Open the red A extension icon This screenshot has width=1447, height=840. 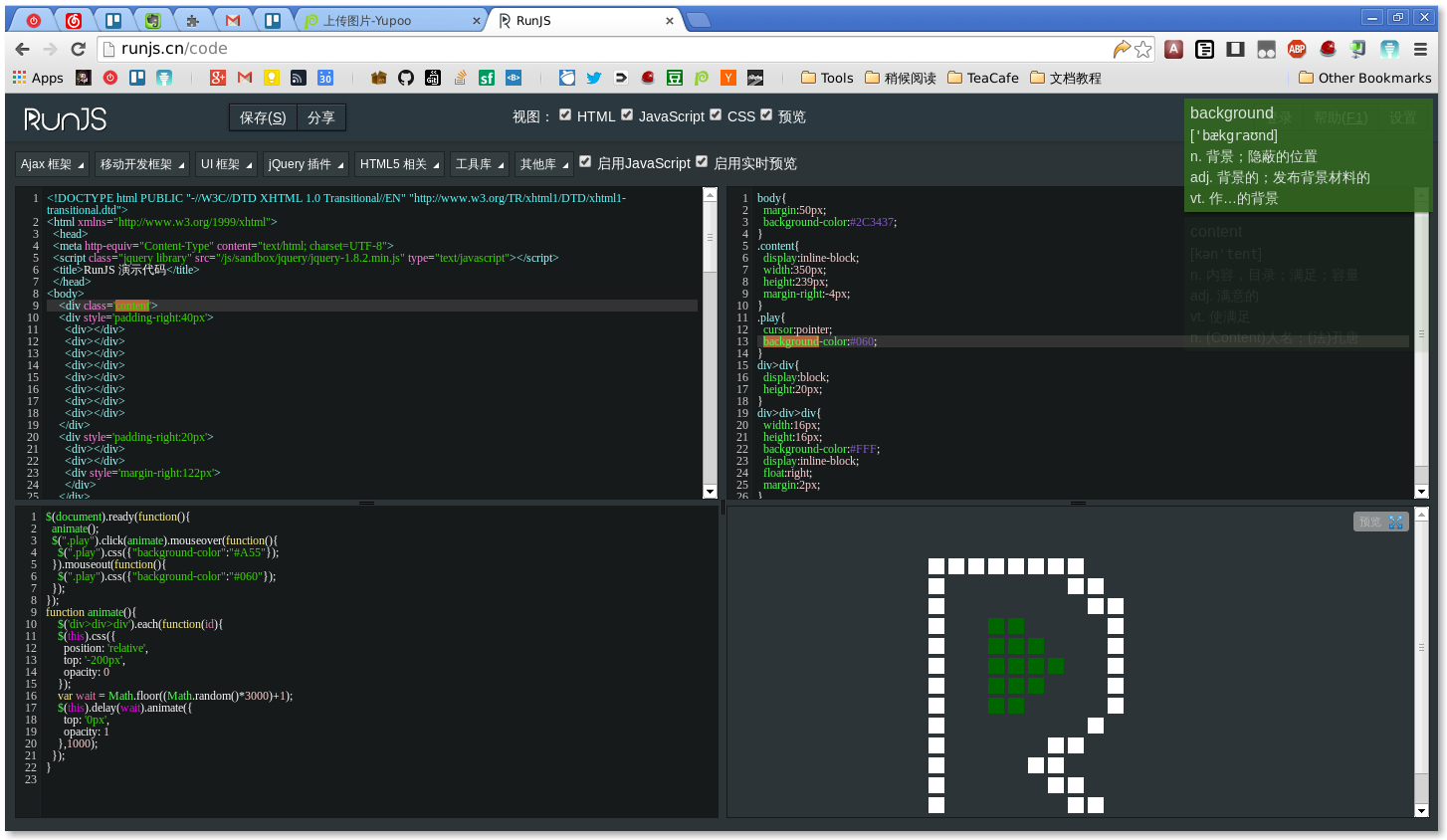1174,49
